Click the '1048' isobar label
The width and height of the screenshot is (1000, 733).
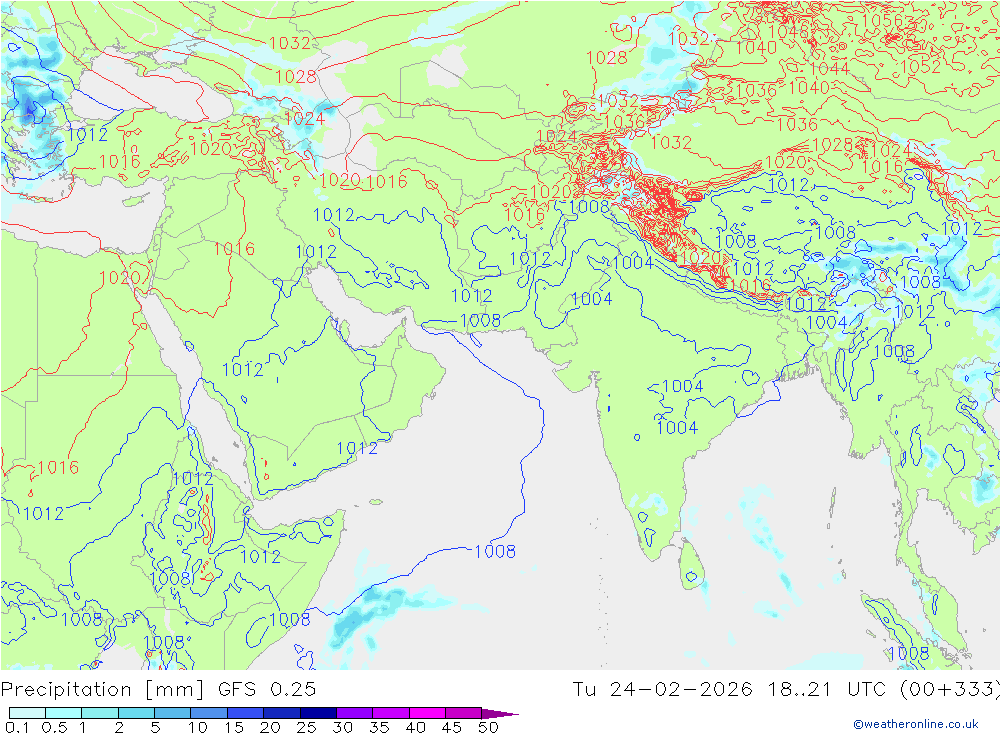[x=789, y=31]
